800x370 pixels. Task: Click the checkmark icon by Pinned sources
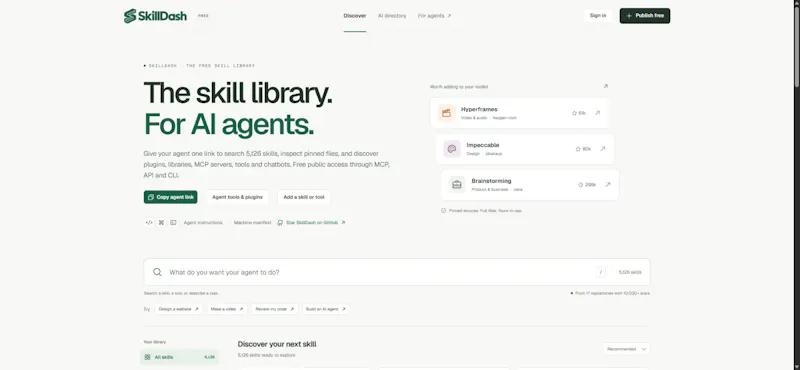[443, 210]
